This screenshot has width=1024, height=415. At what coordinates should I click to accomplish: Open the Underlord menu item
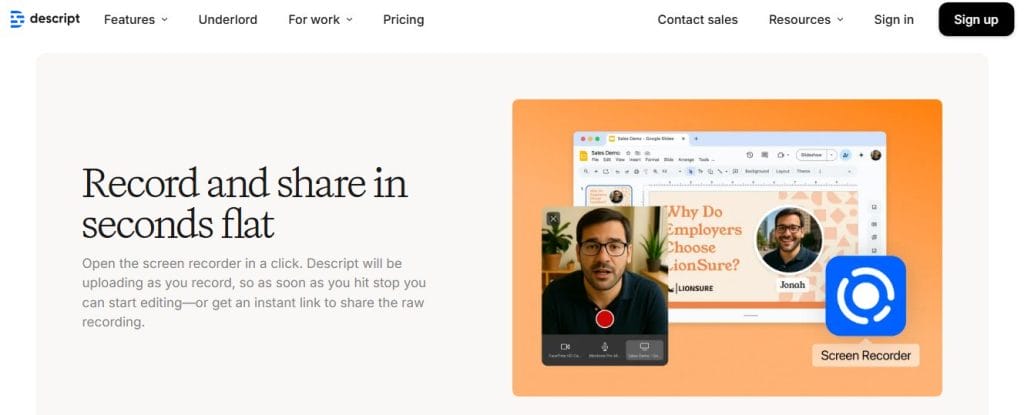tap(228, 20)
